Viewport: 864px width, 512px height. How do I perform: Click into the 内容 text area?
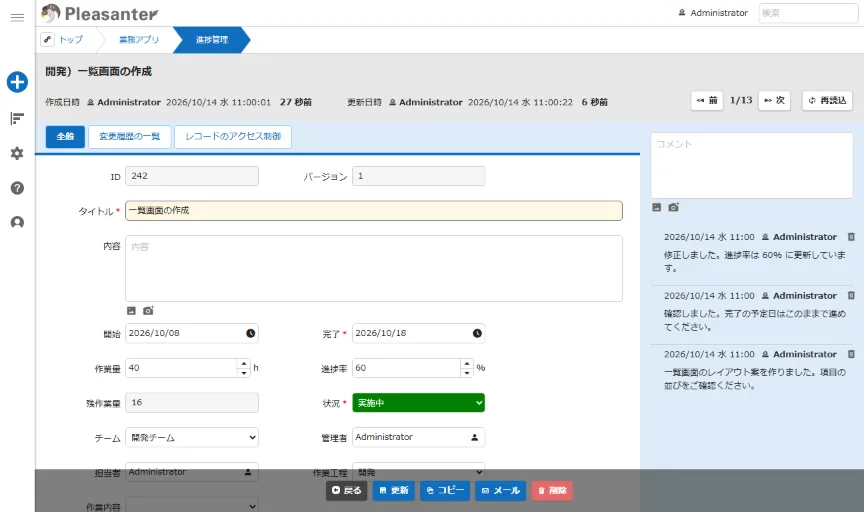[x=374, y=268]
